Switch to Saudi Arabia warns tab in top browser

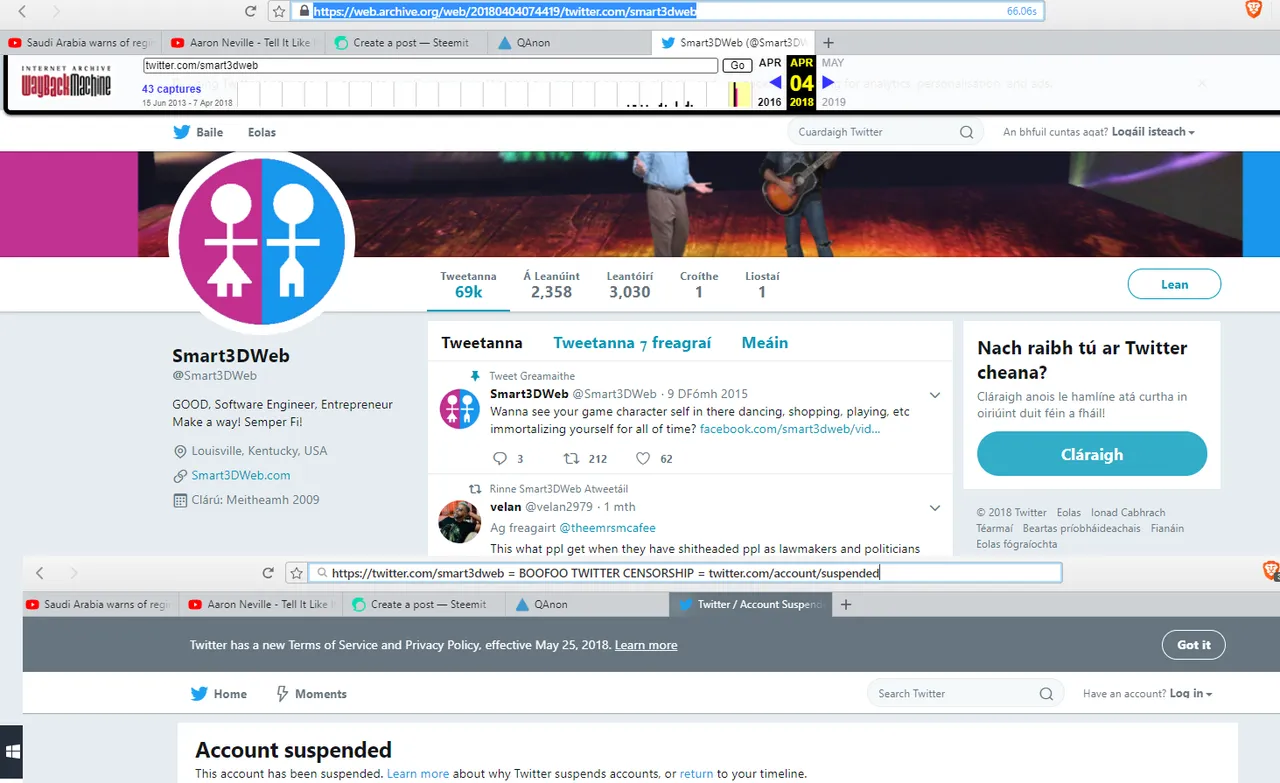(81, 43)
